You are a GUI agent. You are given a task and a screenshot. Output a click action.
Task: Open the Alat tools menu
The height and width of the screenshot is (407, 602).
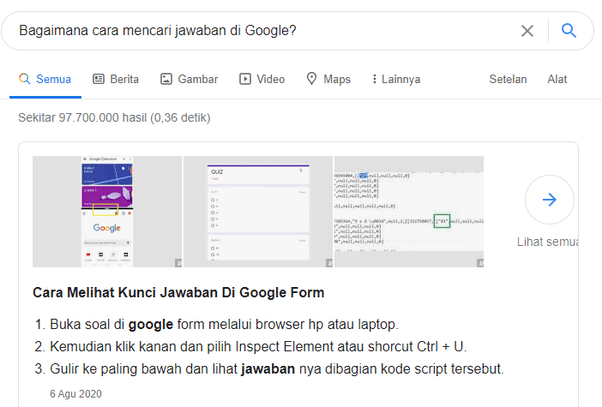[x=557, y=79]
